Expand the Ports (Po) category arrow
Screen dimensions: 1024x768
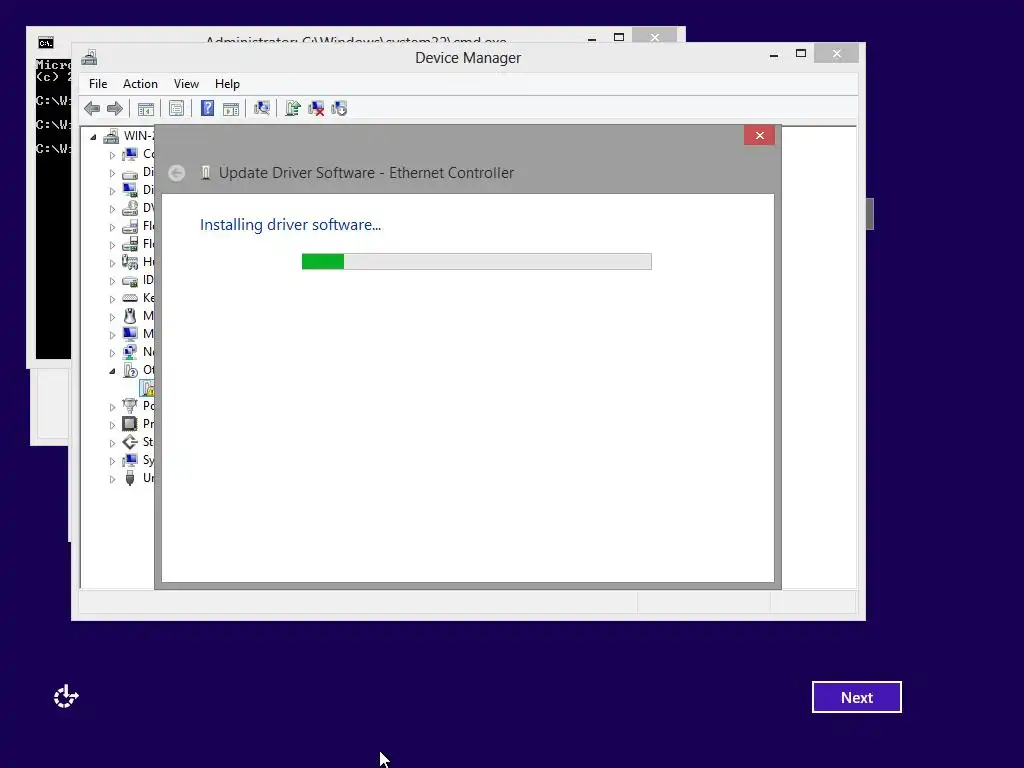pyautogui.click(x=112, y=407)
